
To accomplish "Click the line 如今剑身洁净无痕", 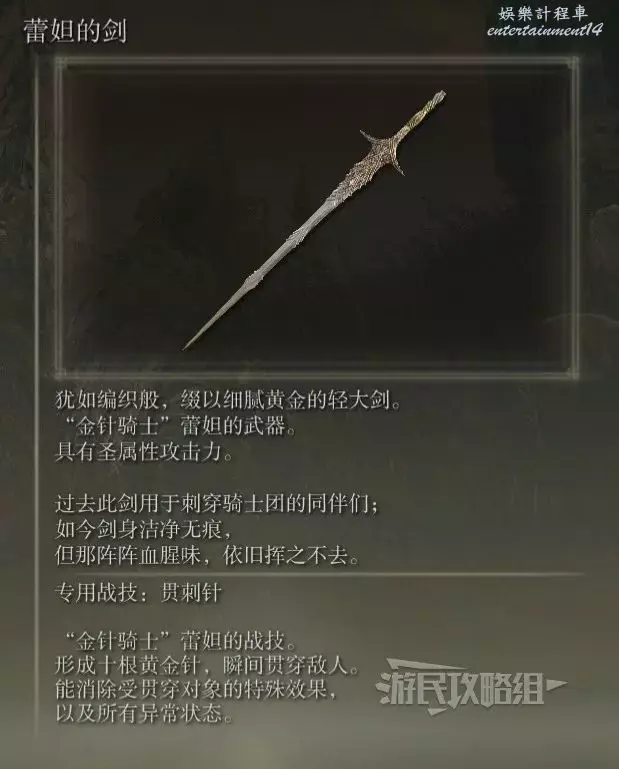I will tap(142, 530).
